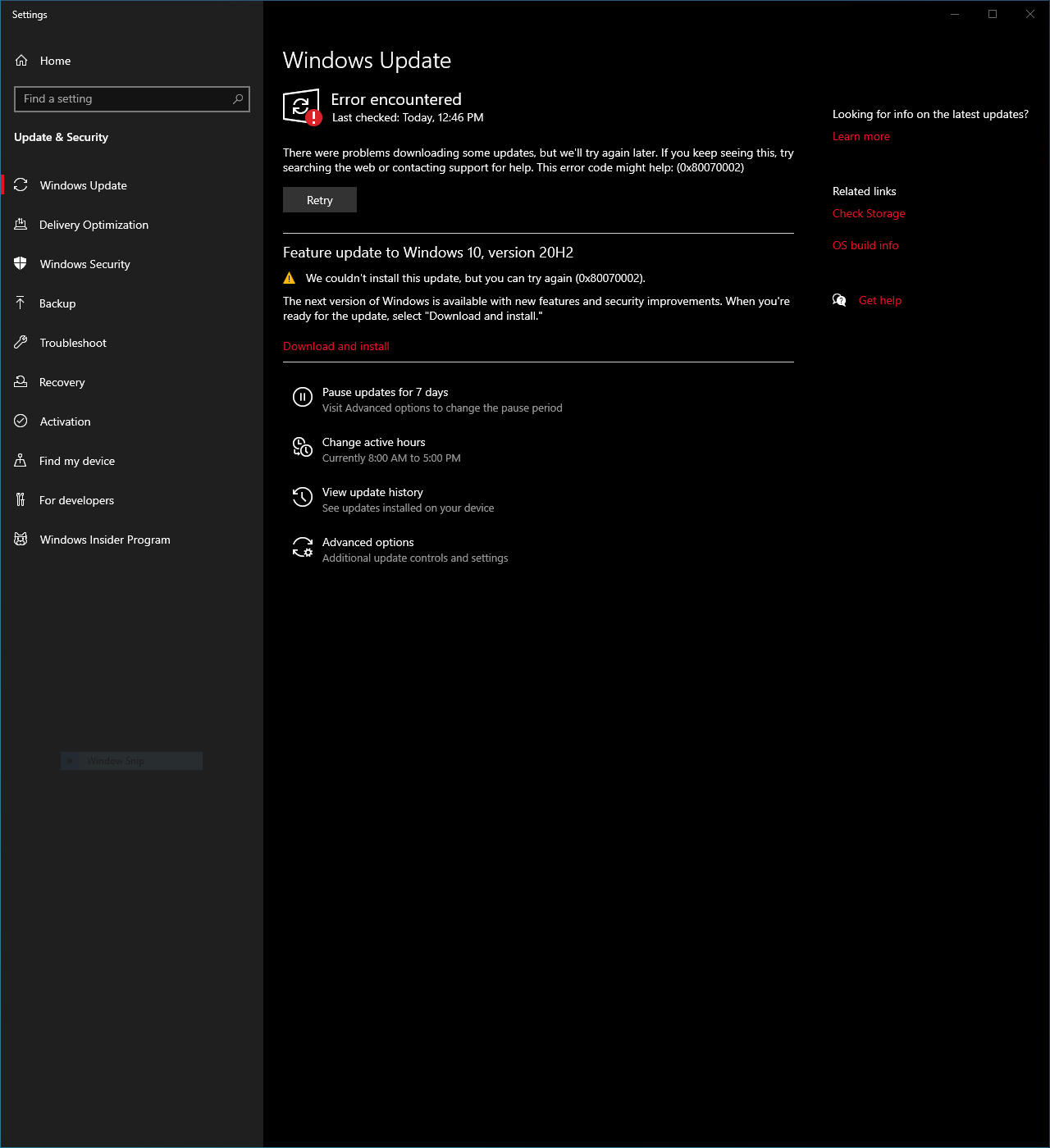
Task: Click the For developers icon
Action: coord(21,500)
